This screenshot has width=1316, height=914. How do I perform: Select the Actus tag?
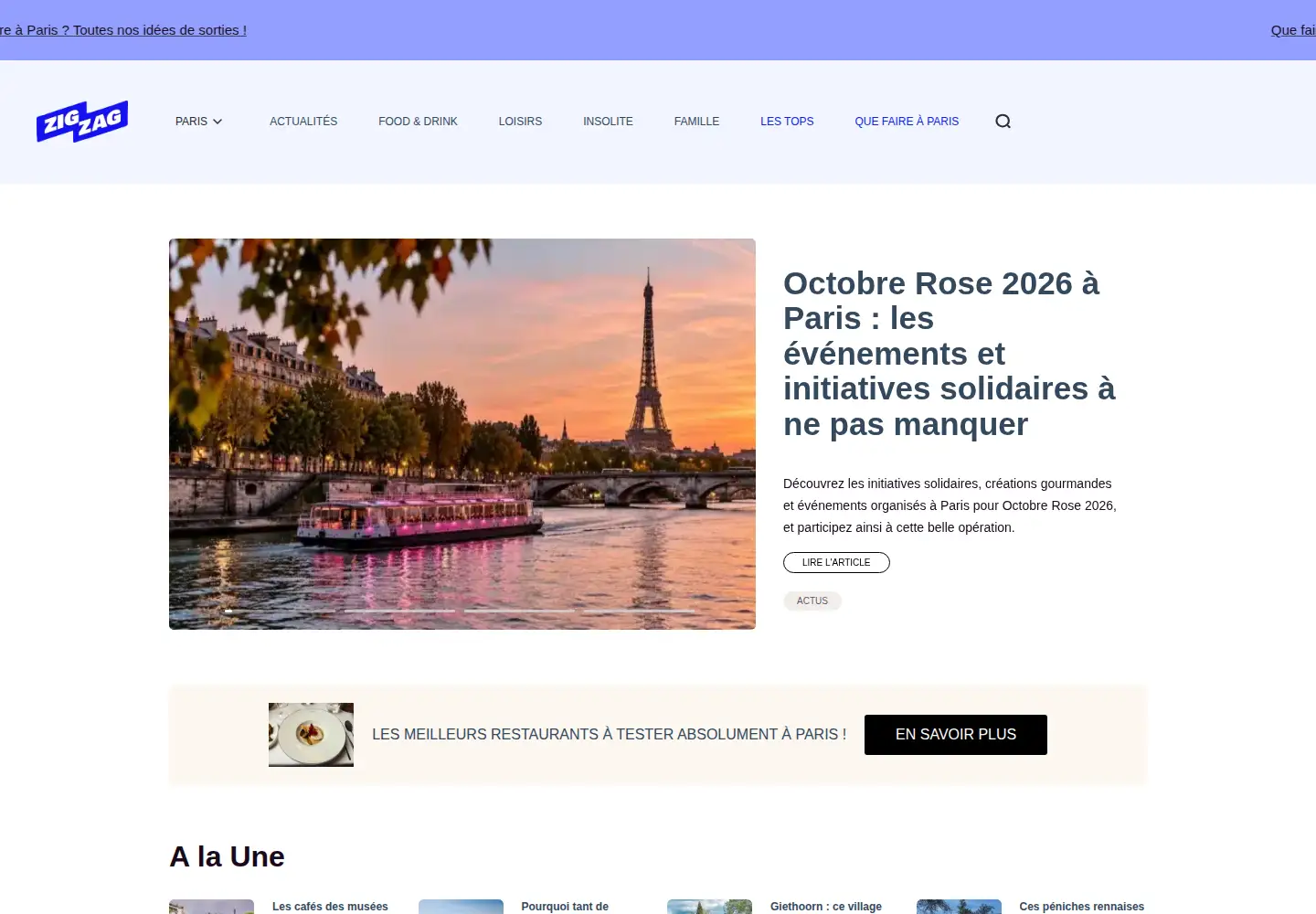click(812, 600)
